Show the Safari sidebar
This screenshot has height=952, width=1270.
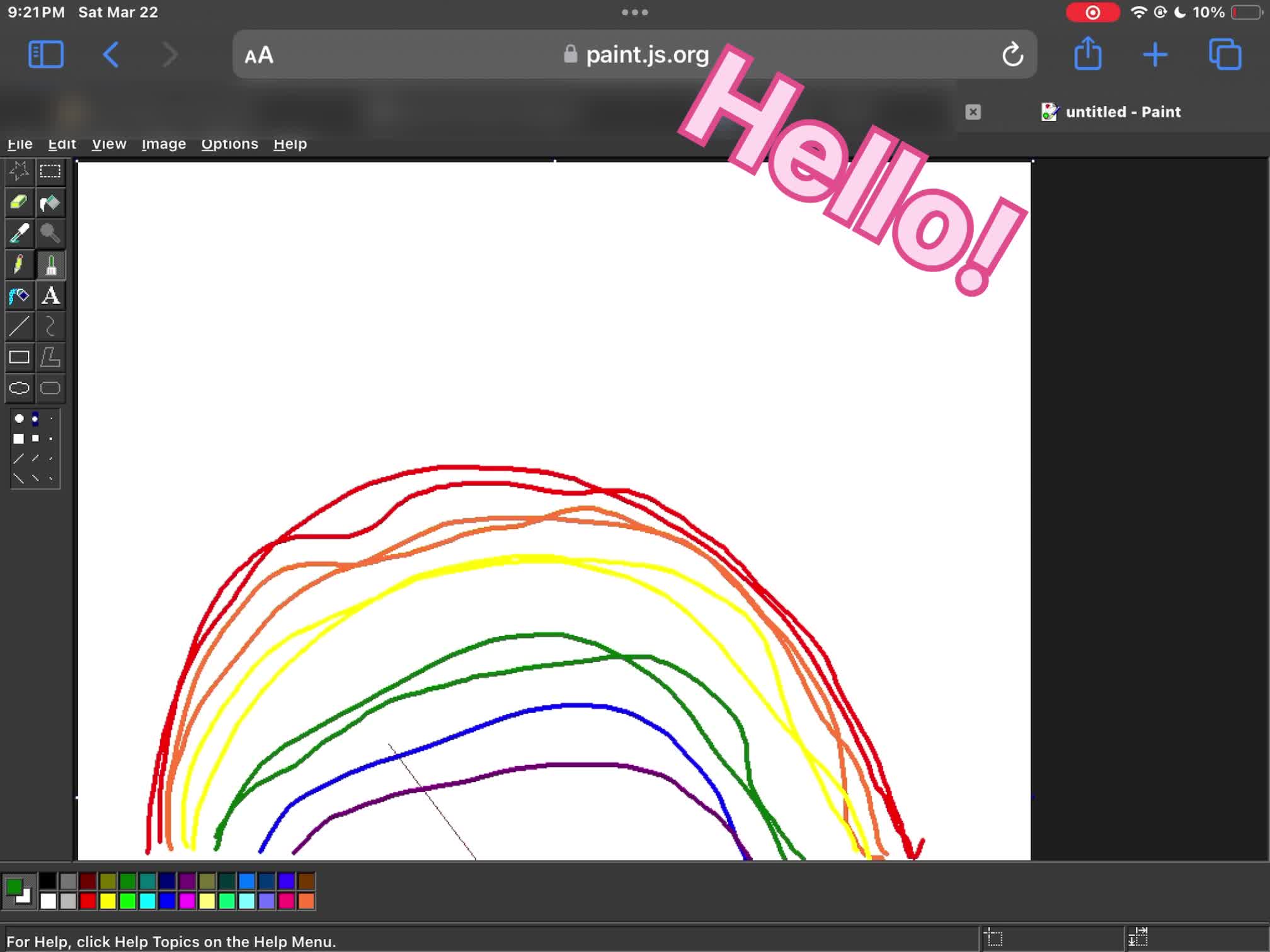click(46, 55)
